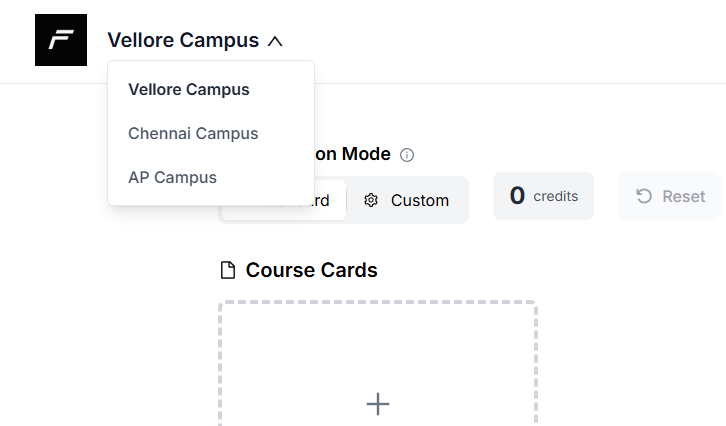
Task: Click the Reset button
Action: [x=670, y=196]
